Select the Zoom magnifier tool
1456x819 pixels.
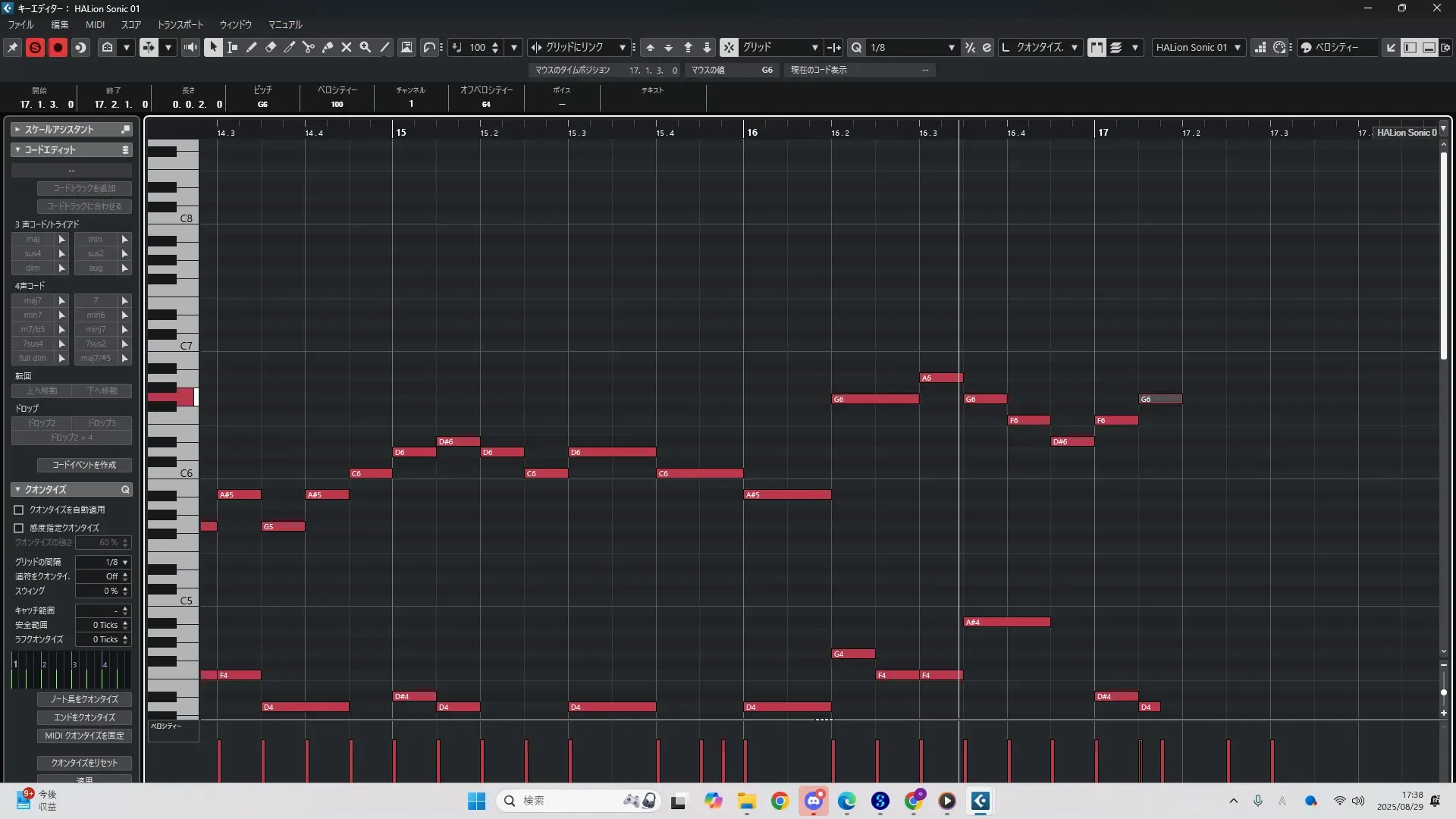(366, 47)
